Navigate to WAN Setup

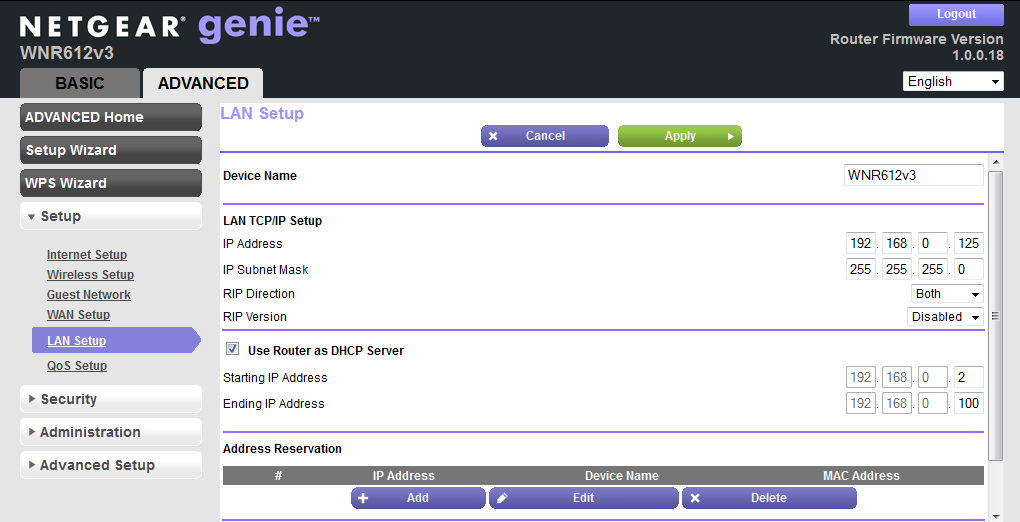coord(78,315)
